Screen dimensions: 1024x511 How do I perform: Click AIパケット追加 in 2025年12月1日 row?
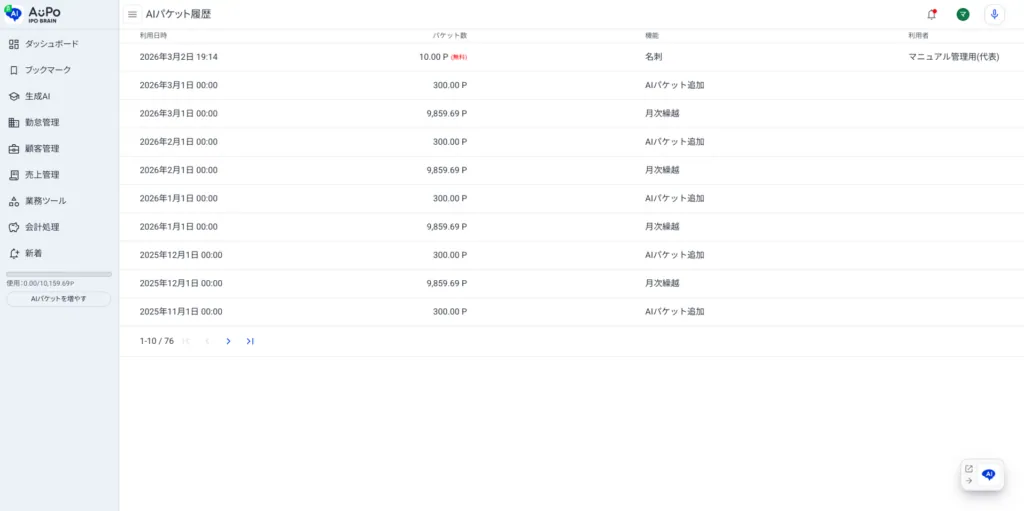[x=675, y=255]
